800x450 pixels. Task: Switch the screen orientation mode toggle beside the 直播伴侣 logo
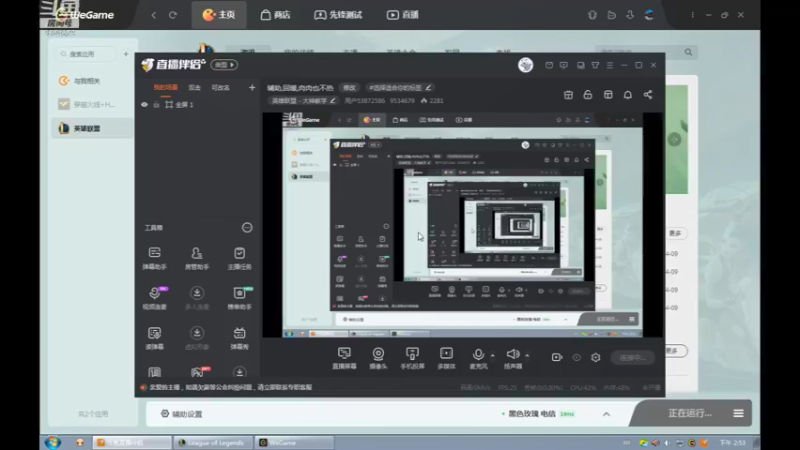(x=224, y=65)
